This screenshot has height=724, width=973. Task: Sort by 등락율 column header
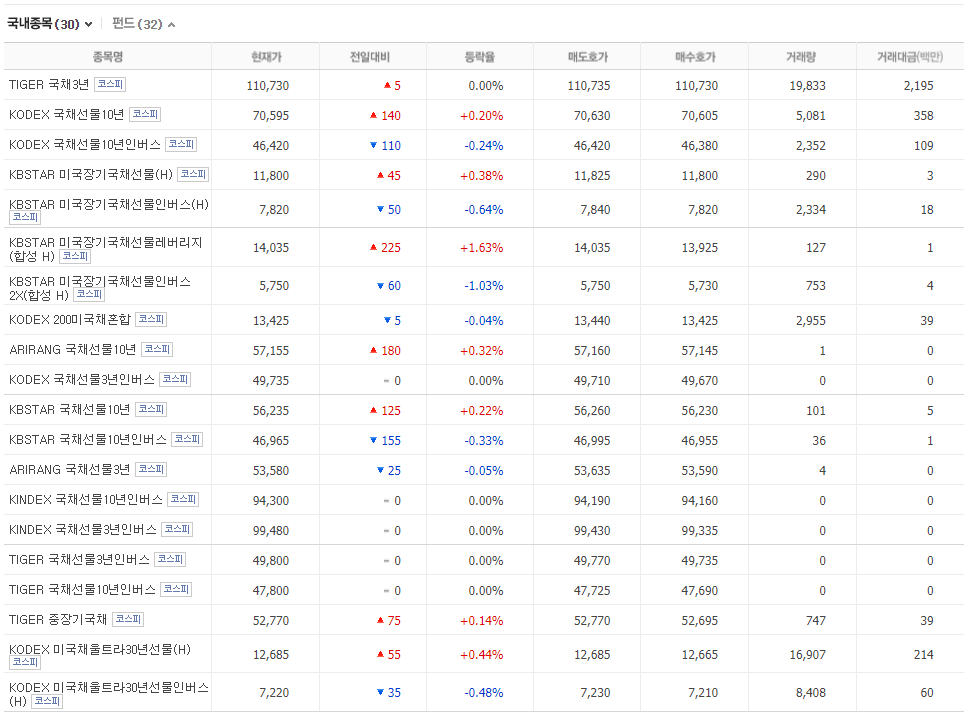(480, 57)
